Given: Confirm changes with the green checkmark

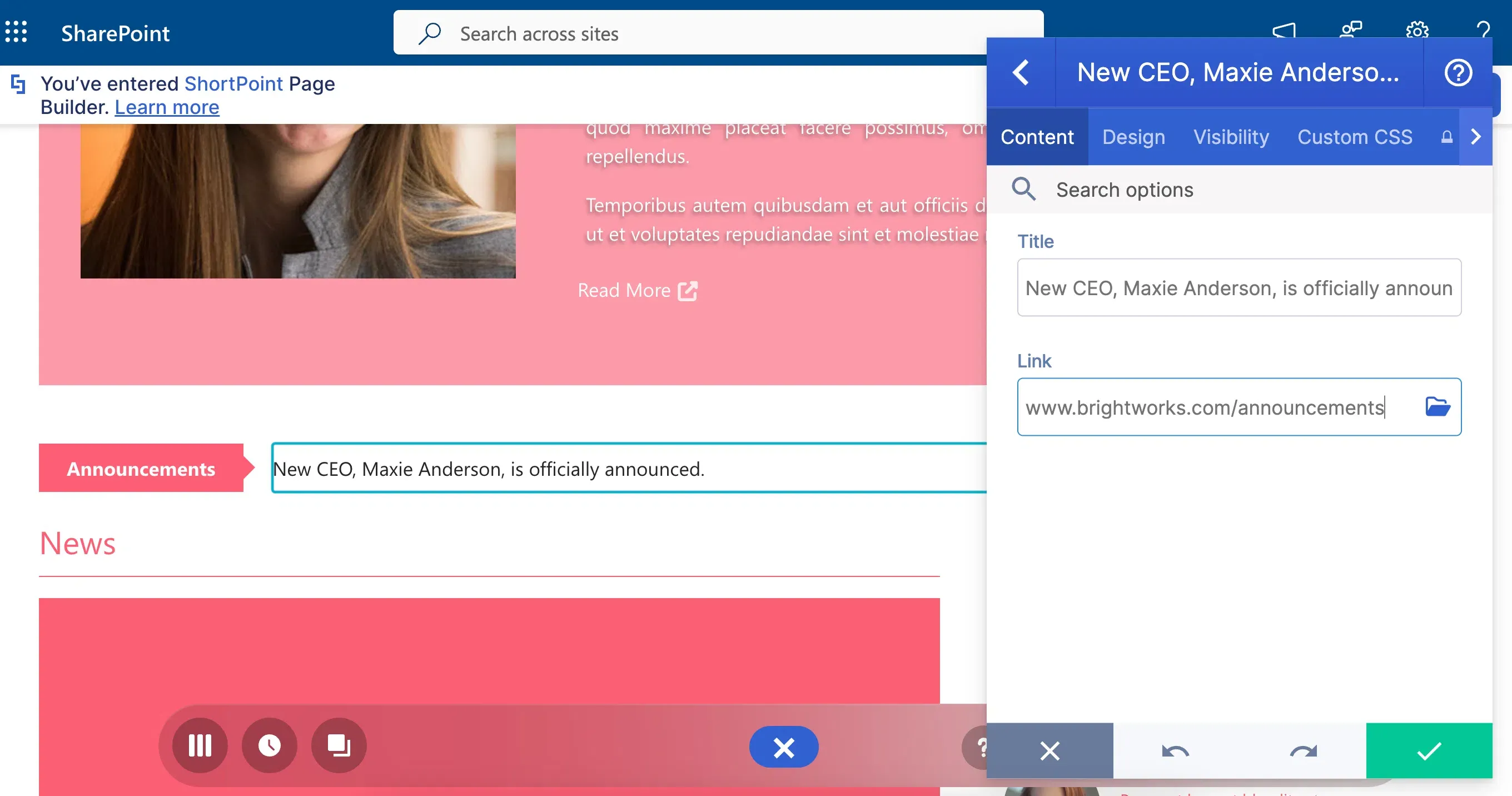Looking at the screenshot, I should click(1429, 751).
